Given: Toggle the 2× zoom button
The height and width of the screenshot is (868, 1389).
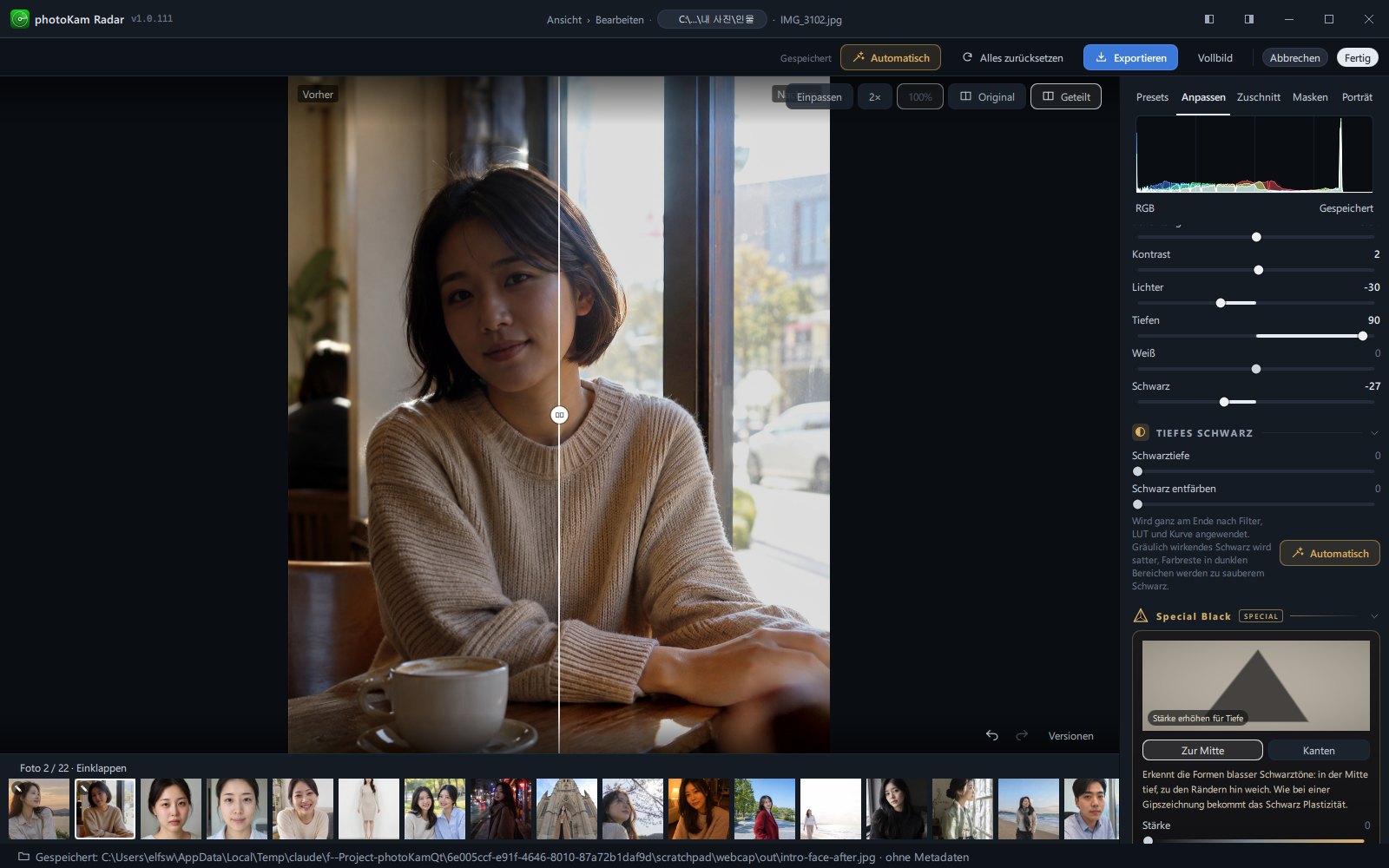Looking at the screenshot, I should point(875,96).
